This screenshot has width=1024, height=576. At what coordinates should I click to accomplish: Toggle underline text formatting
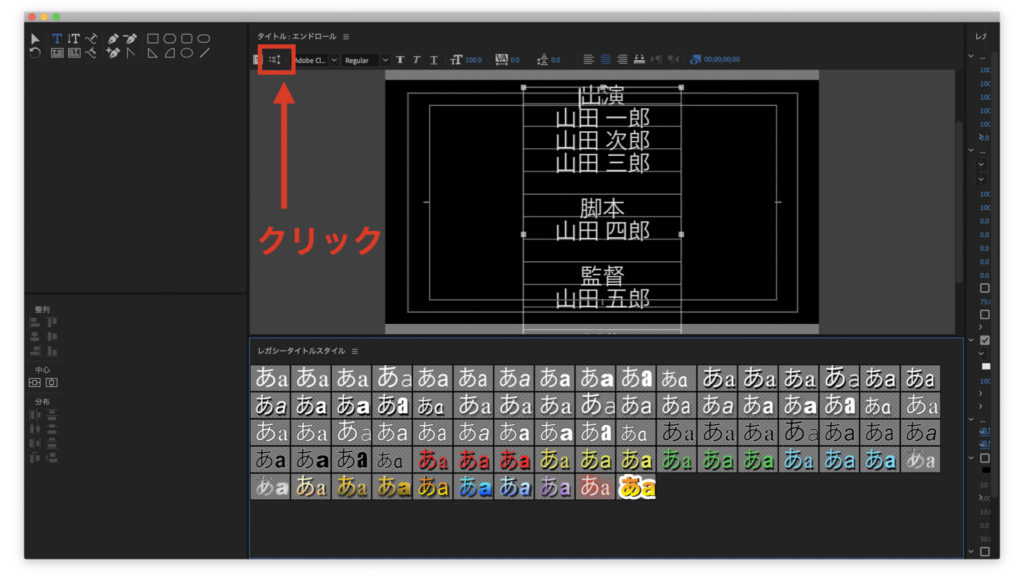tap(434, 59)
